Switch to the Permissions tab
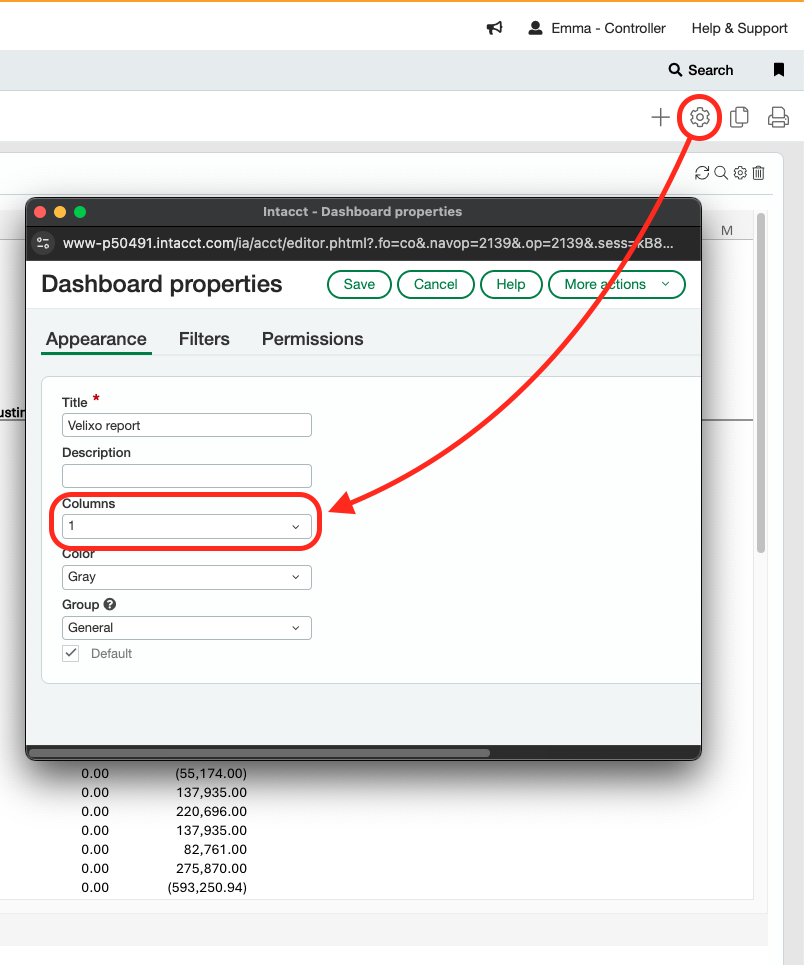This screenshot has height=965, width=804. 312,339
